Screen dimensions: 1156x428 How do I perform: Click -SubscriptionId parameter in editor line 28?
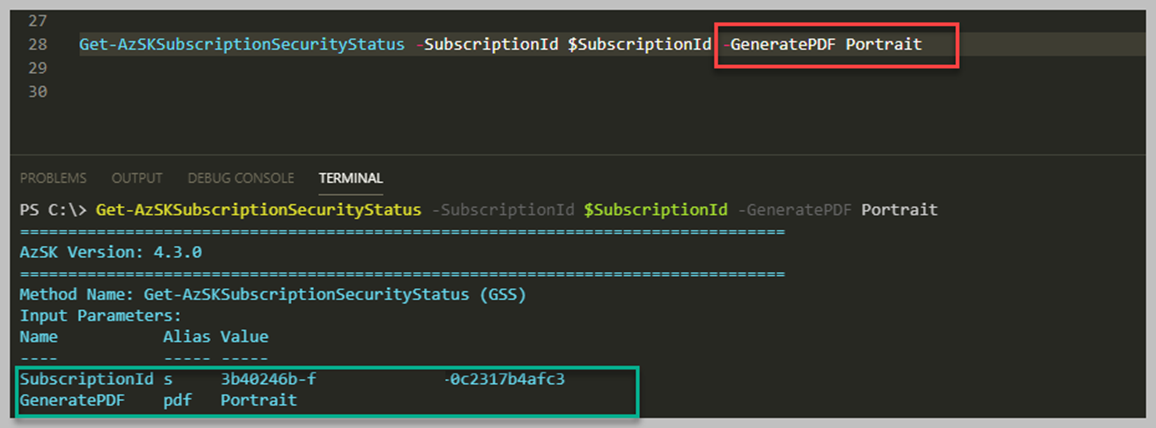pos(487,44)
